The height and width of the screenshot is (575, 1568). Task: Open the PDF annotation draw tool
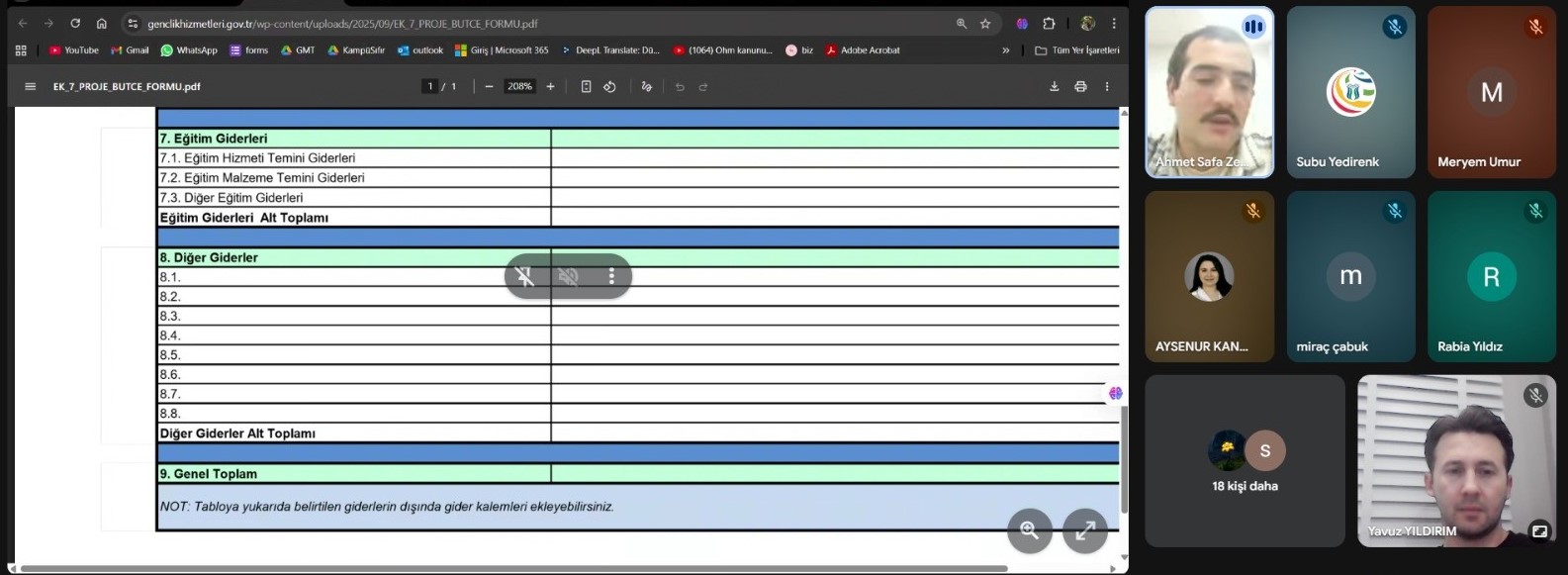646,87
